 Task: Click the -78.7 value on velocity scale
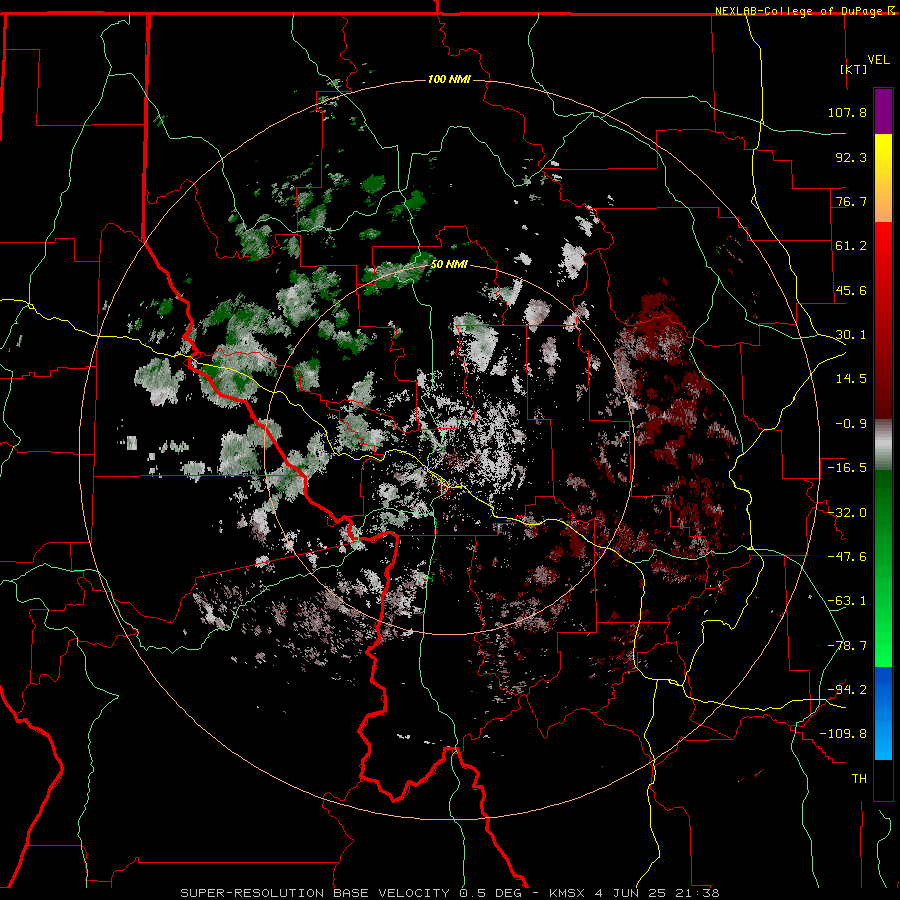(x=847, y=646)
